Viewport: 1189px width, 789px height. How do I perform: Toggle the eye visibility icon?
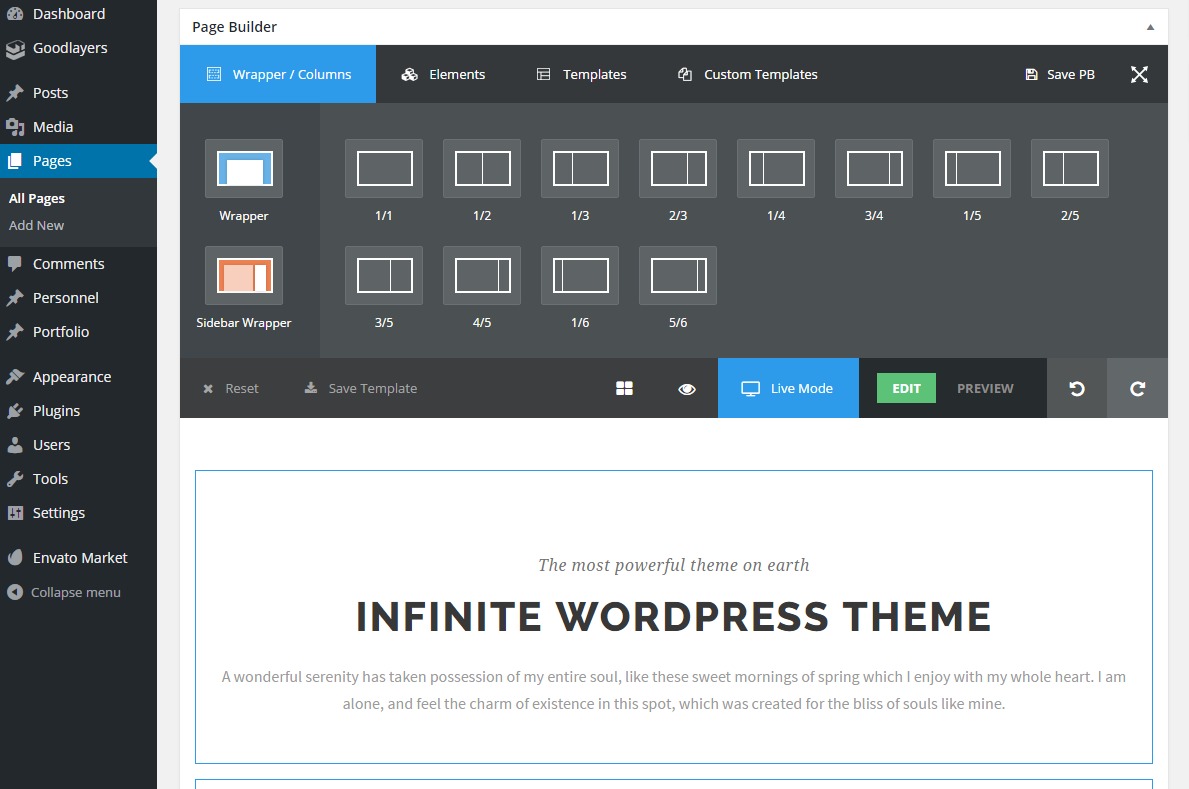687,388
